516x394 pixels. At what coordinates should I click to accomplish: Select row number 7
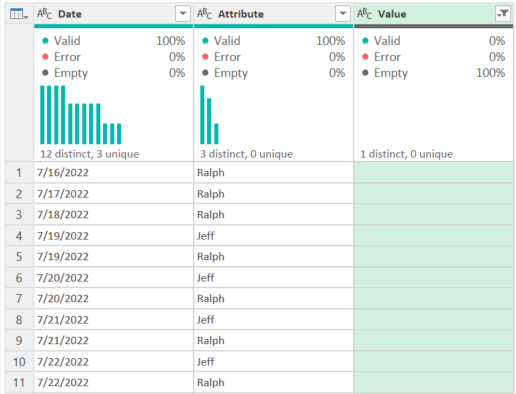19,299
